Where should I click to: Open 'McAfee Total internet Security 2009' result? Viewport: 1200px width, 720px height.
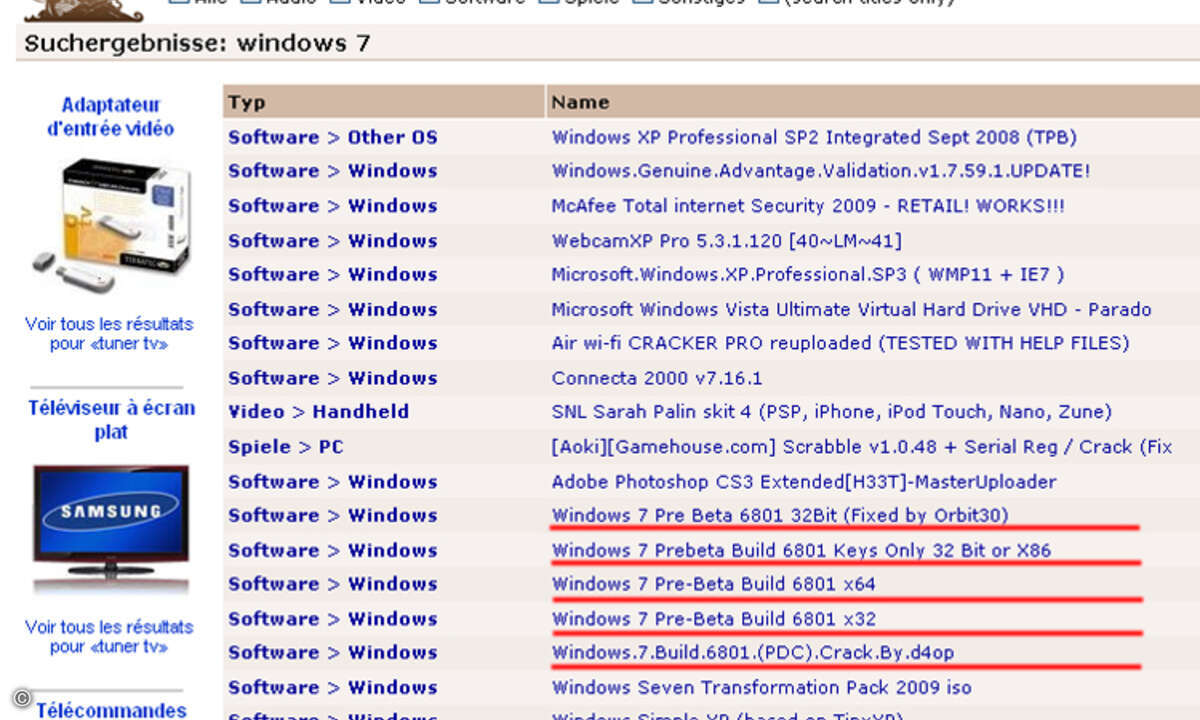coord(808,206)
